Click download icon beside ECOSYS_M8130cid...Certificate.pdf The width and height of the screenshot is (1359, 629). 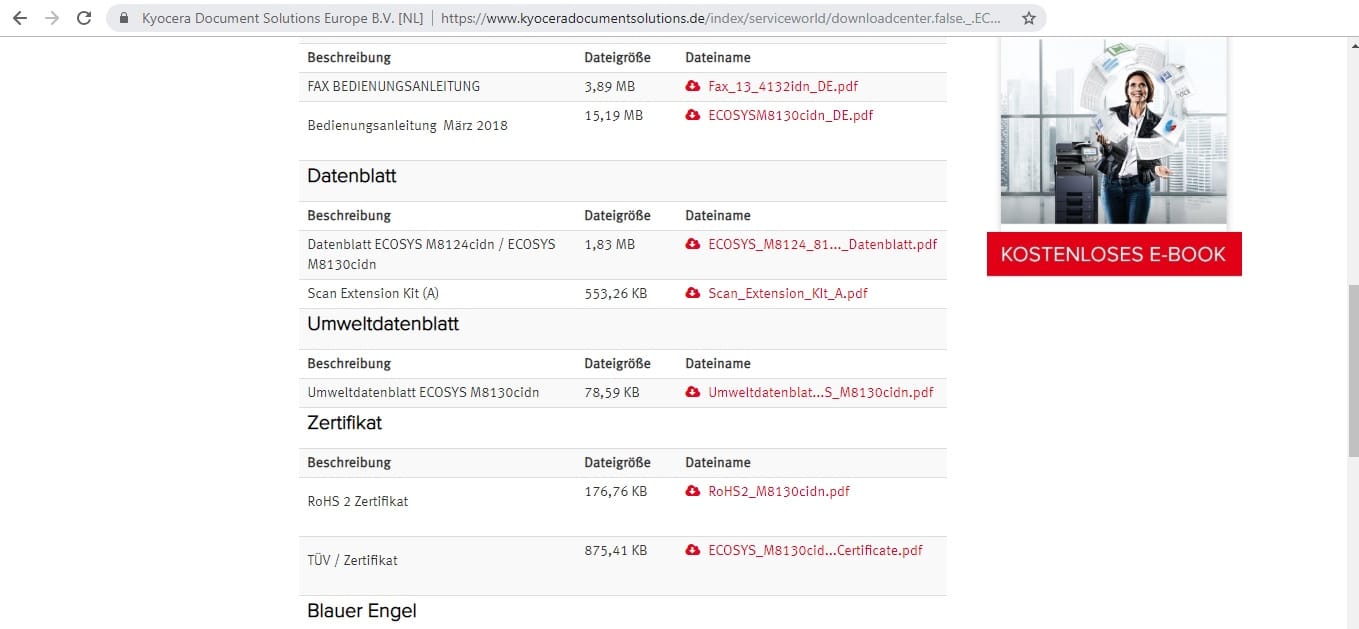(x=692, y=550)
